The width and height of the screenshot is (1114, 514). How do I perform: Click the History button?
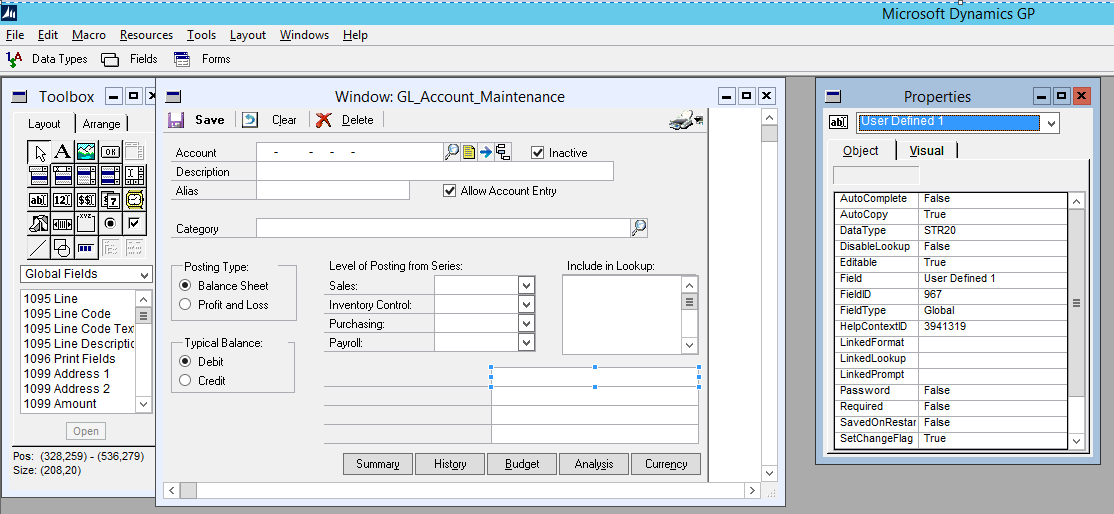[450, 464]
